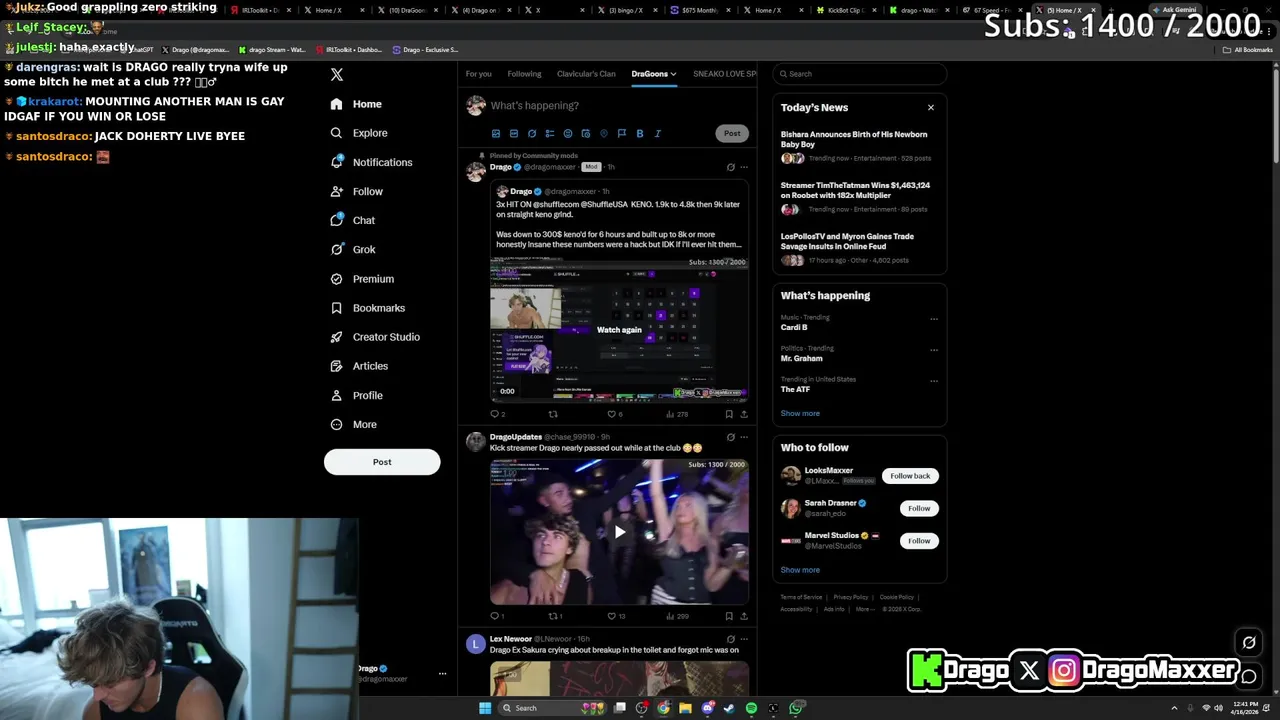
Task: Click the X search box
Action: click(860, 74)
